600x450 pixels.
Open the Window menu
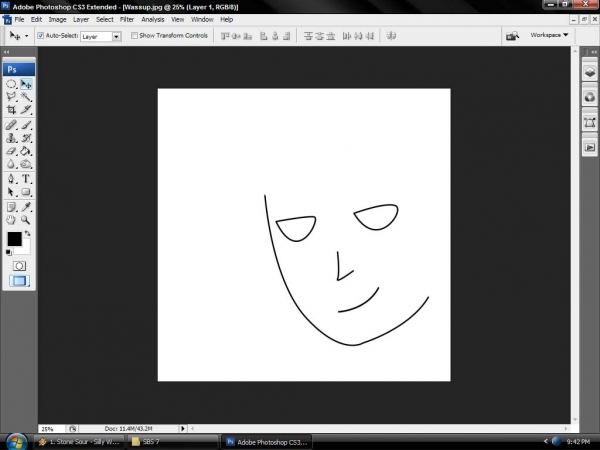[x=202, y=20]
